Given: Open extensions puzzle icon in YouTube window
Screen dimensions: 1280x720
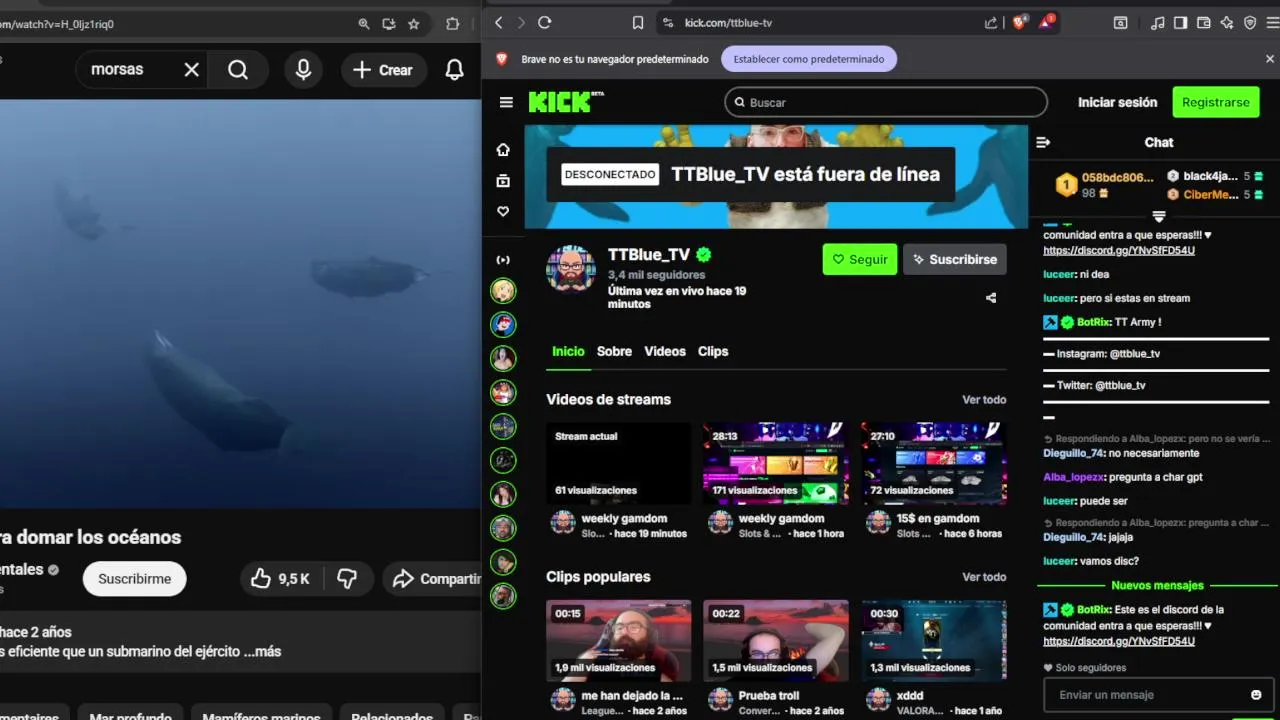Looking at the screenshot, I should [453, 23].
